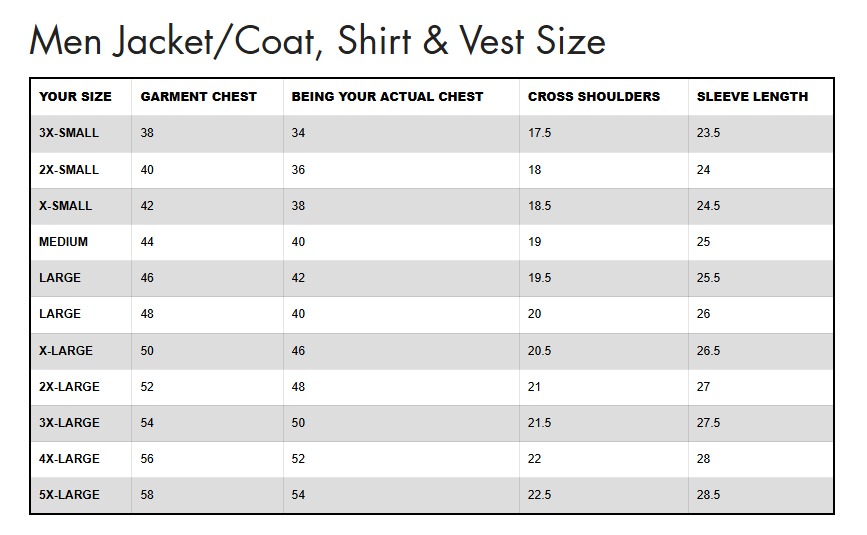Select the SLEEVE LENGTH column header
The width and height of the screenshot is (867, 535).
click(x=752, y=97)
